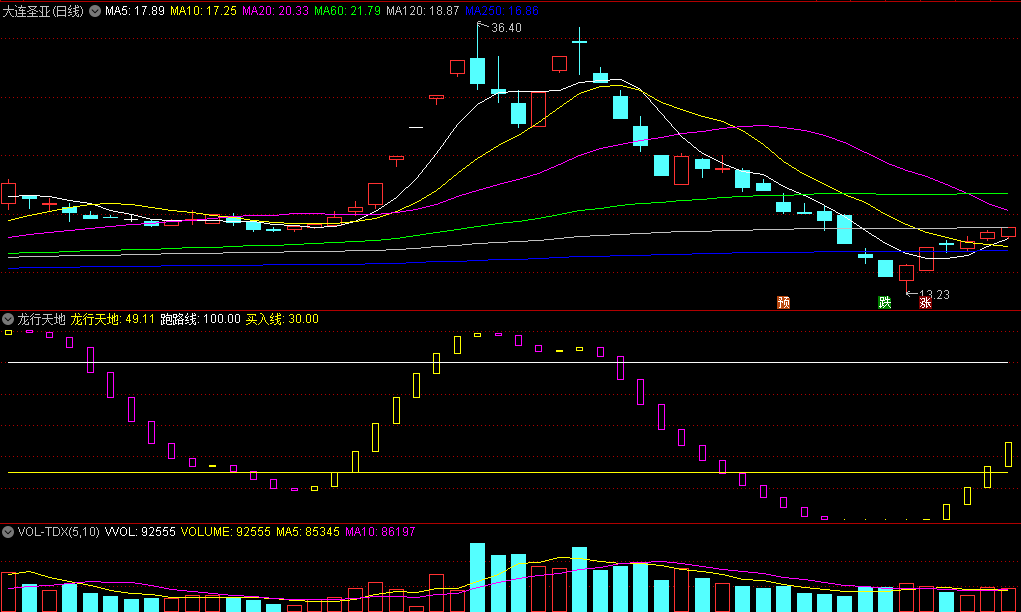Open the main chart indicator dropdown arrow

(x=95, y=11)
